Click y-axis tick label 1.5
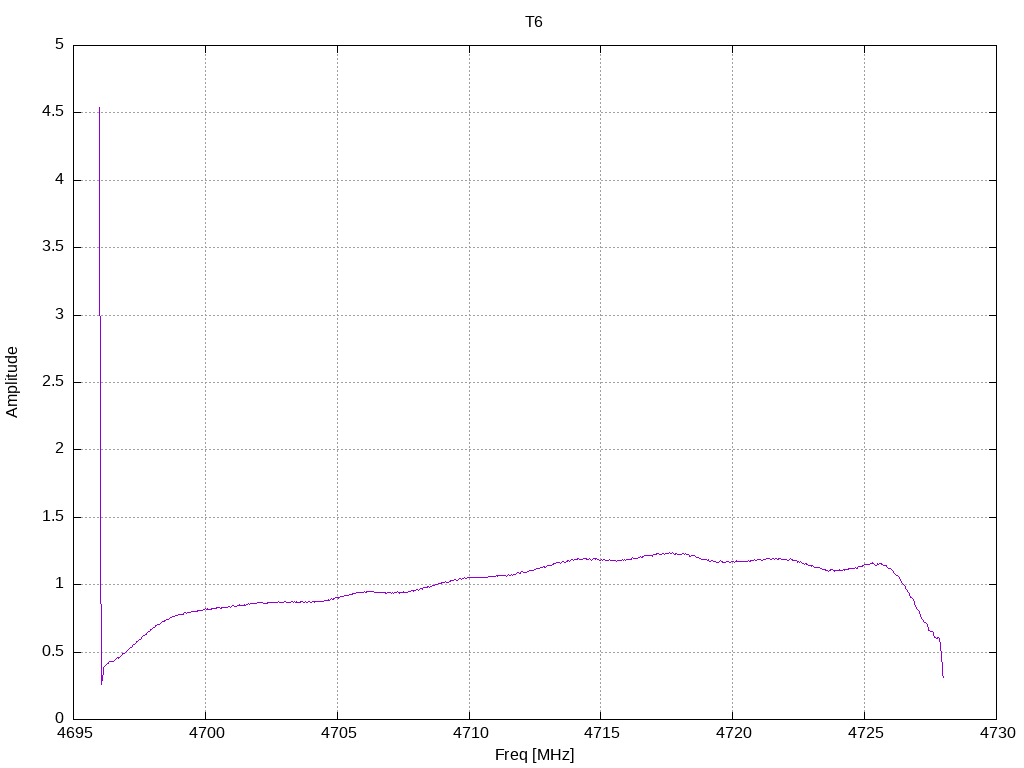The height and width of the screenshot is (768, 1024). point(53,517)
